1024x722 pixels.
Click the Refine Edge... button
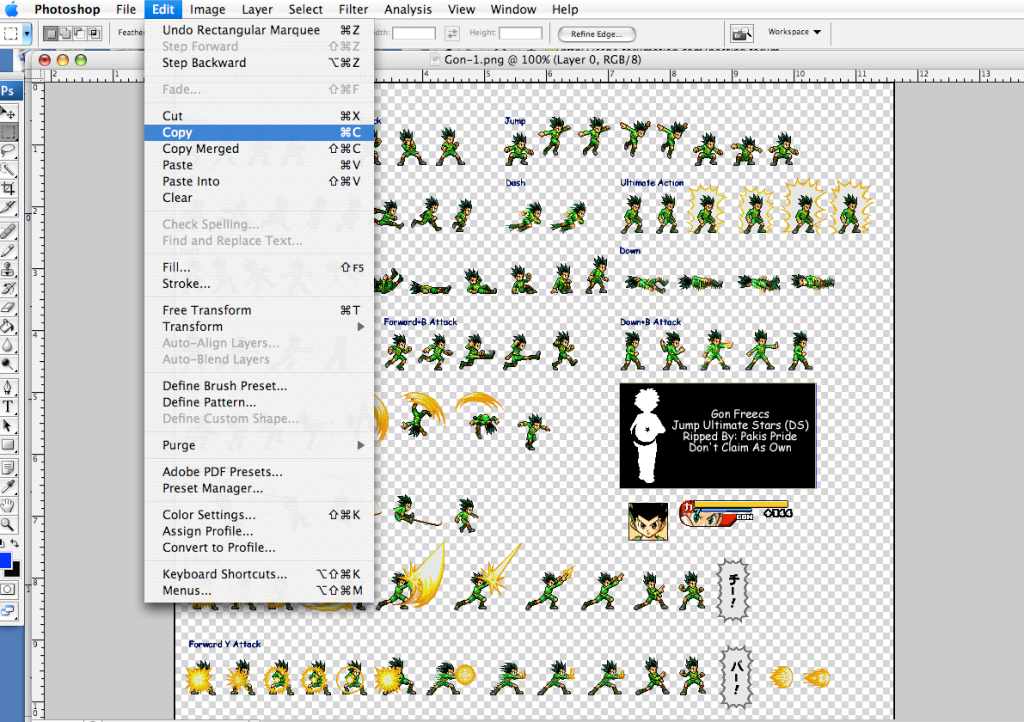click(596, 34)
